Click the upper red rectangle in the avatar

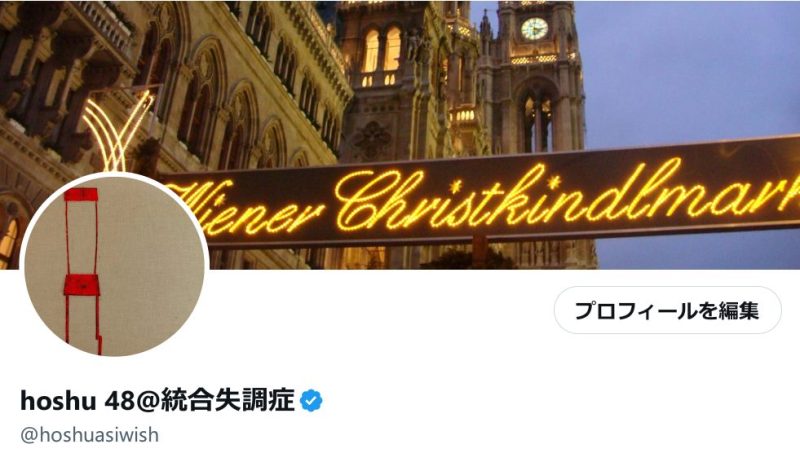(81, 194)
